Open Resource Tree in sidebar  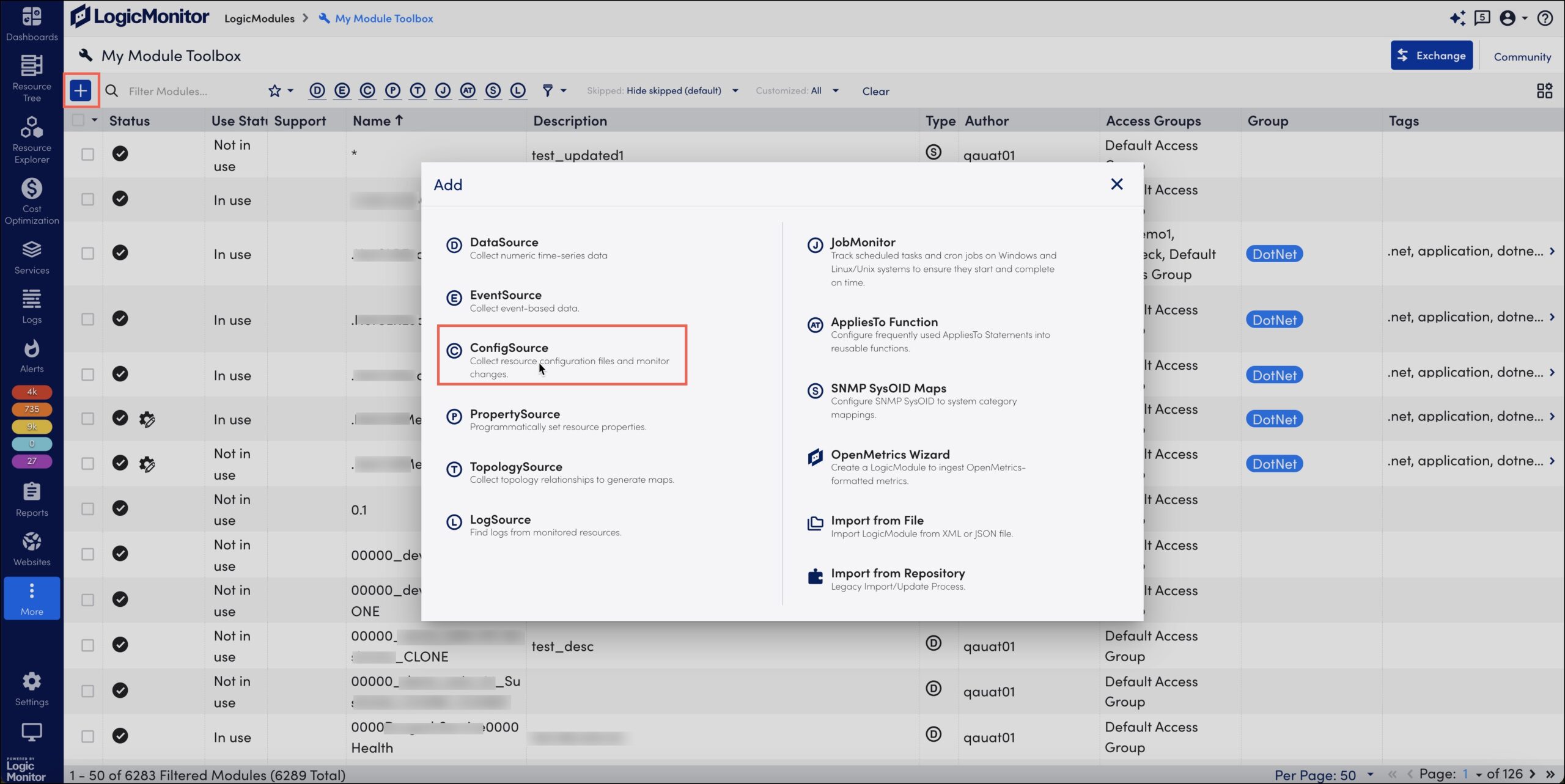click(x=32, y=78)
